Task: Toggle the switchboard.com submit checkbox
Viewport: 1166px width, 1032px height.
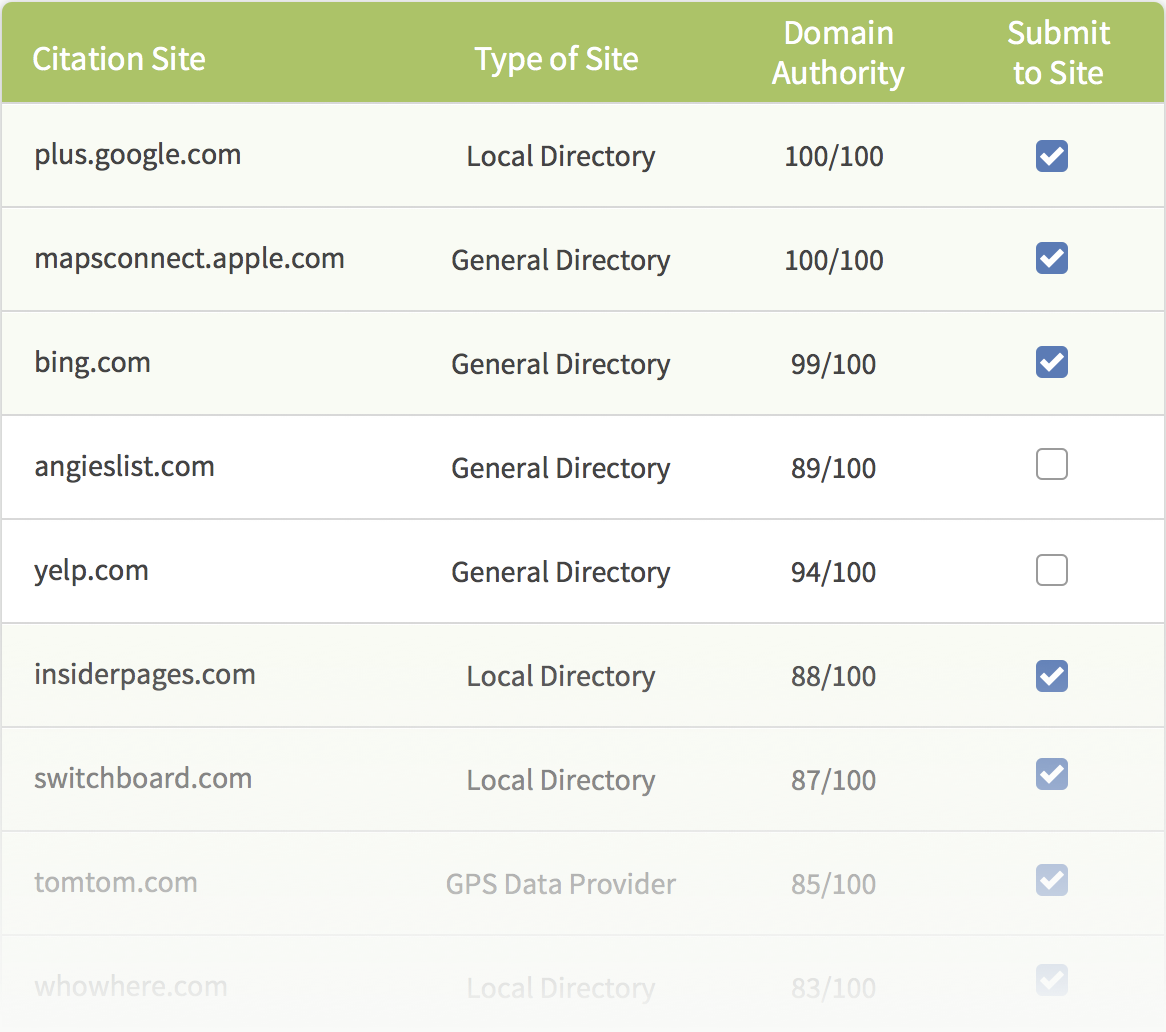Action: [x=1051, y=775]
